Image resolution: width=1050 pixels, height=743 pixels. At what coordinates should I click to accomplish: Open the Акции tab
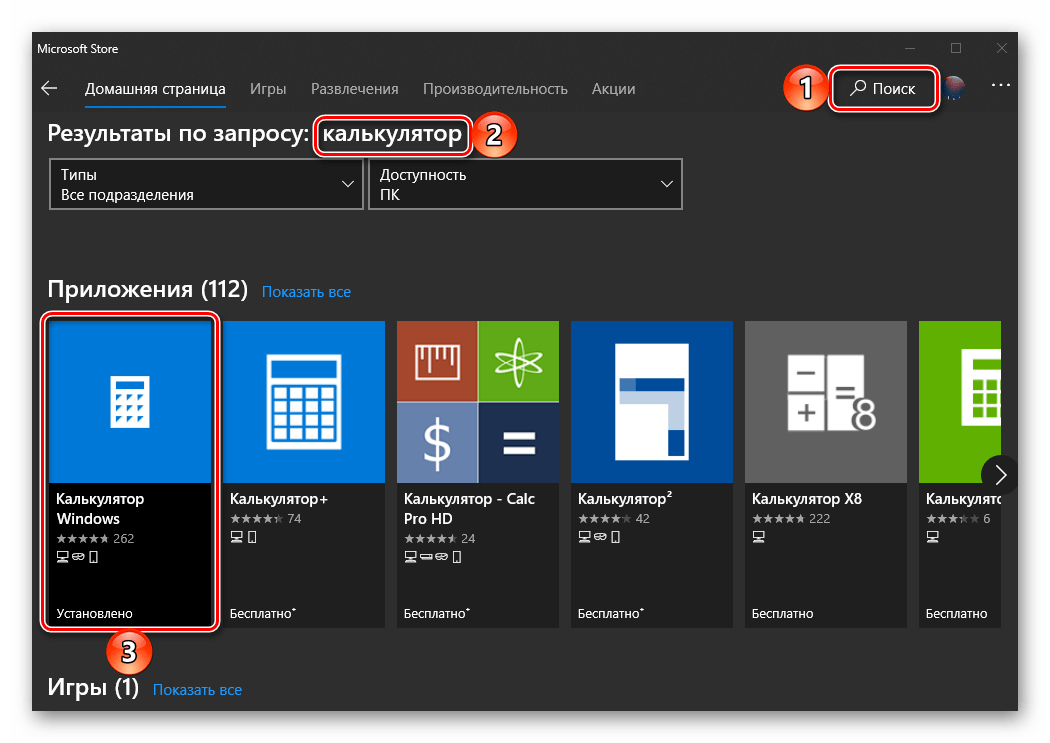[613, 89]
